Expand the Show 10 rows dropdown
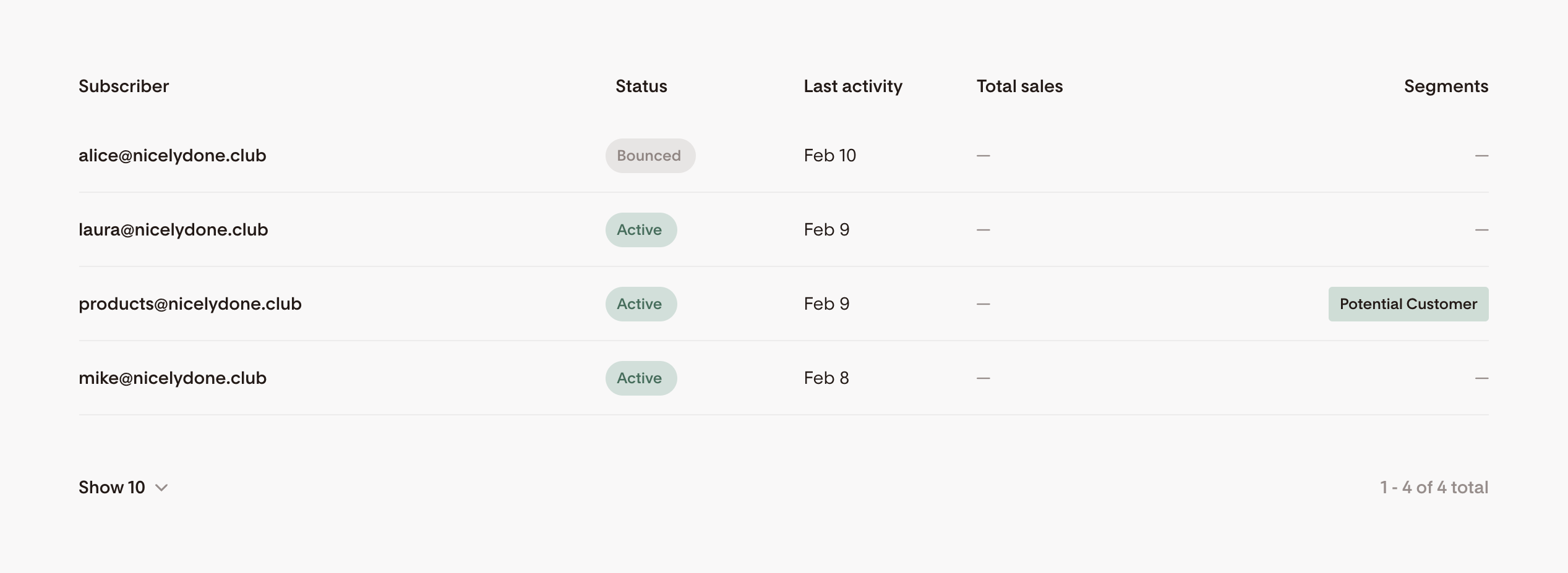The width and height of the screenshot is (1568, 573). tap(112, 488)
